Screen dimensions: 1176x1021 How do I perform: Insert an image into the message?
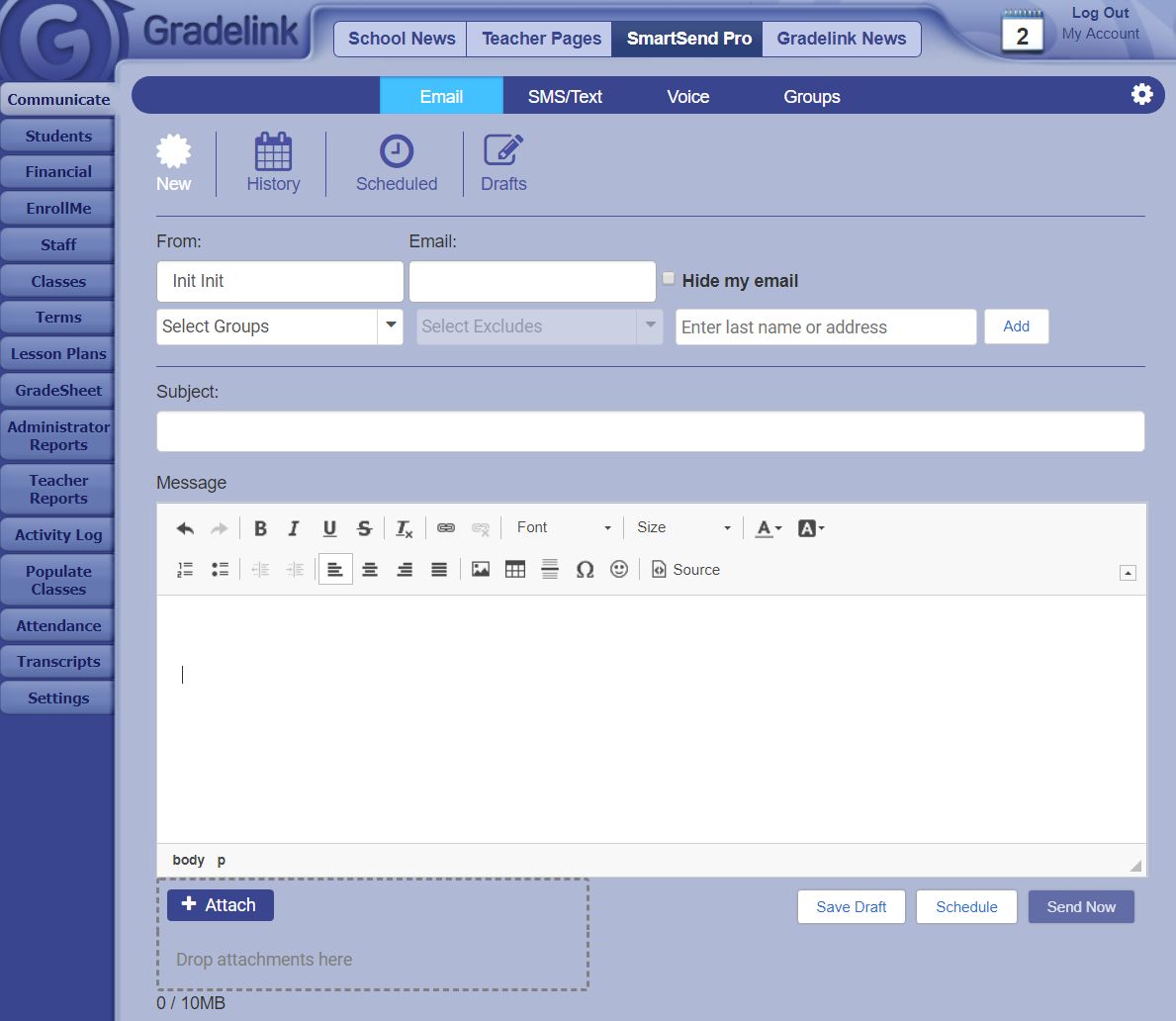481,570
